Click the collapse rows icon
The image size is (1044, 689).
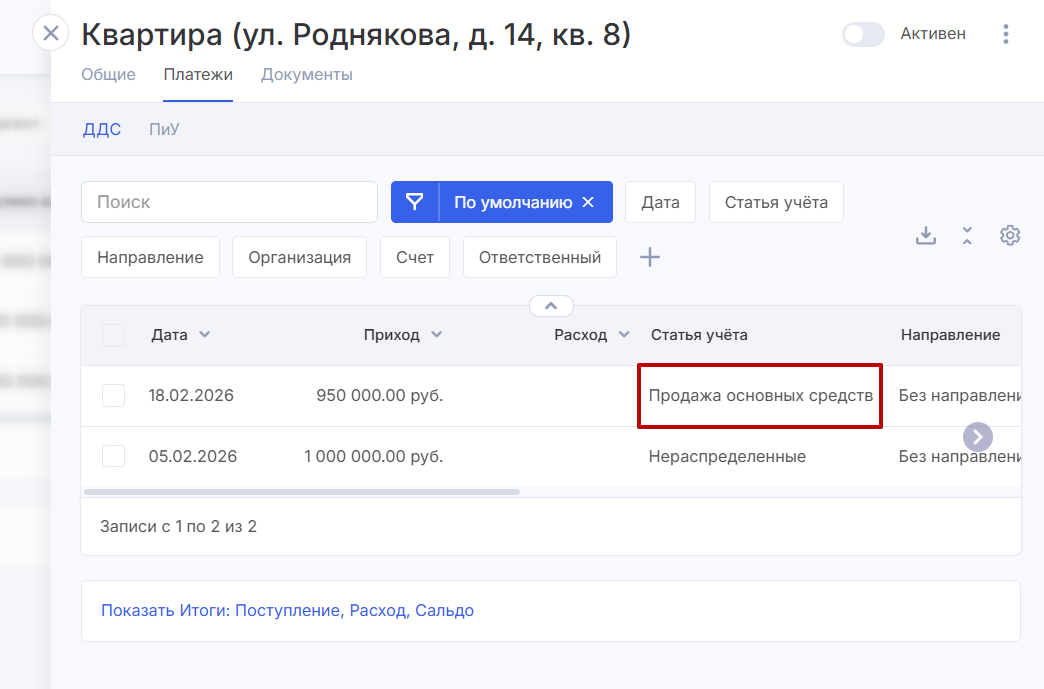point(967,235)
